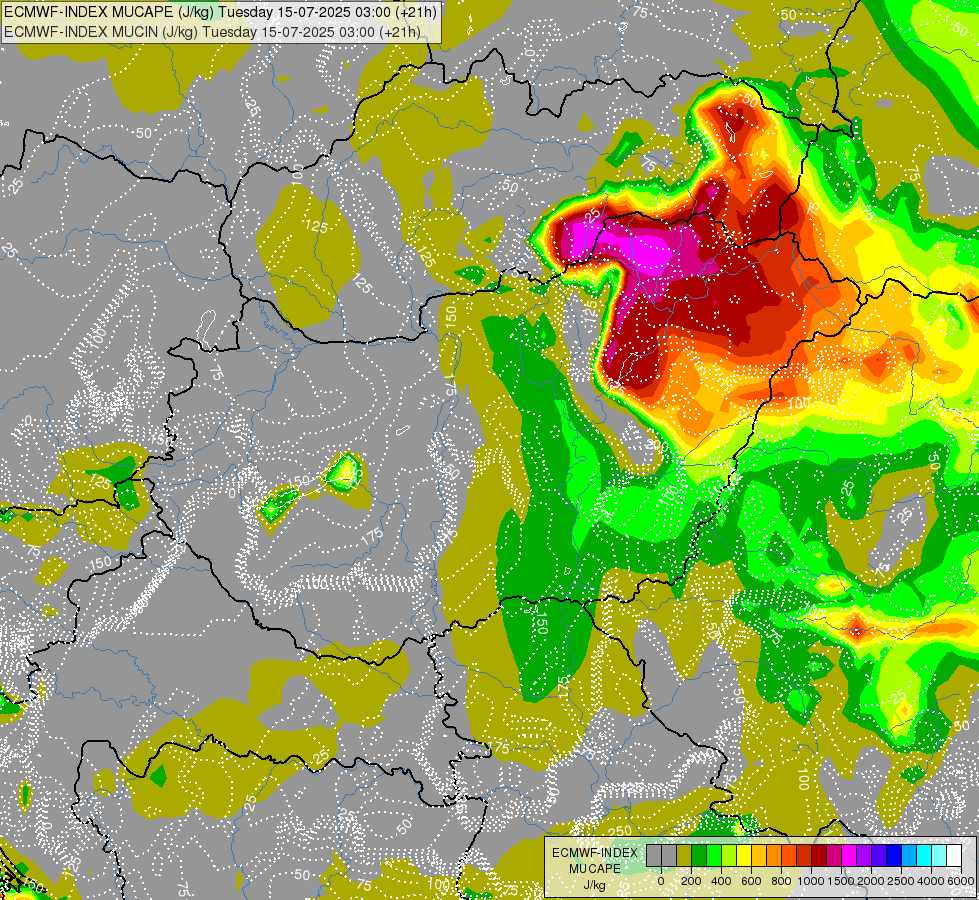Select the olive swatch in the legend

[684, 856]
